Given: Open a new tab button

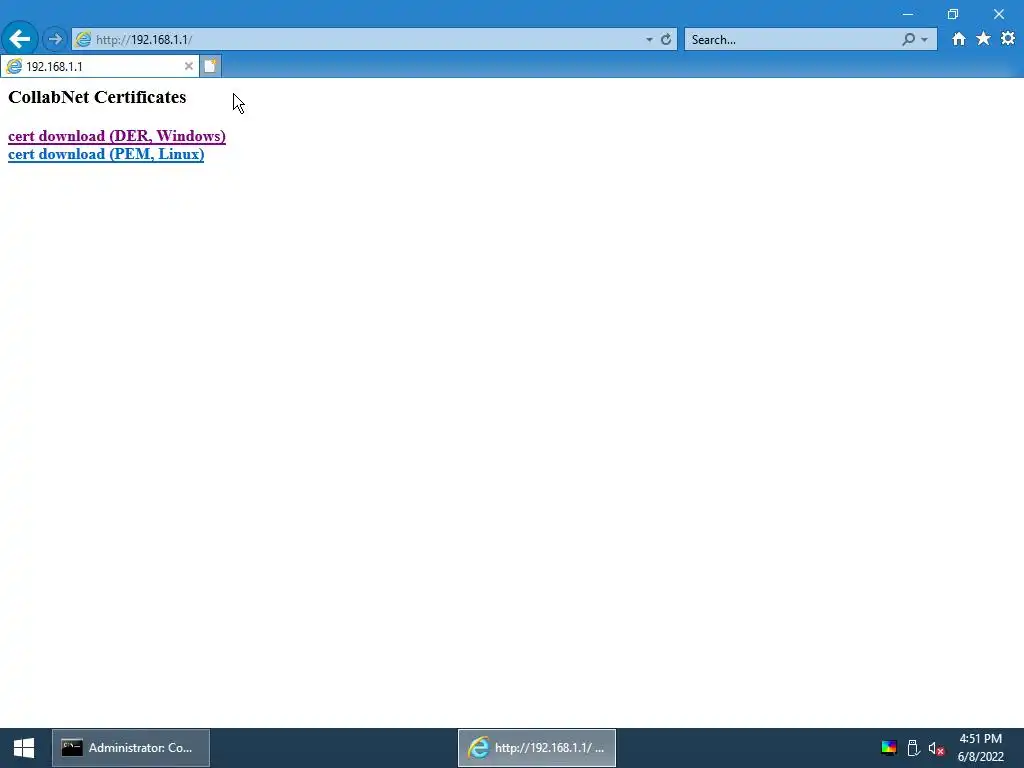Looking at the screenshot, I should [x=210, y=66].
